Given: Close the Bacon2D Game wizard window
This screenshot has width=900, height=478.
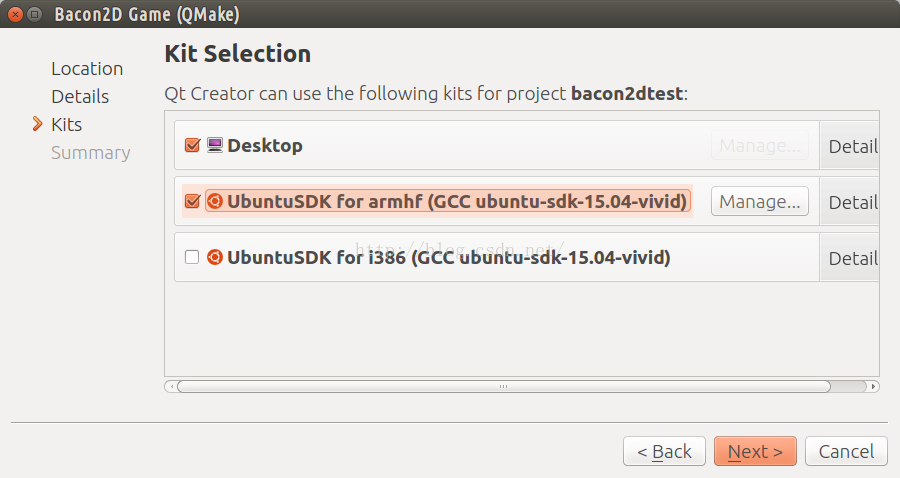Looking at the screenshot, I should [x=15, y=14].
